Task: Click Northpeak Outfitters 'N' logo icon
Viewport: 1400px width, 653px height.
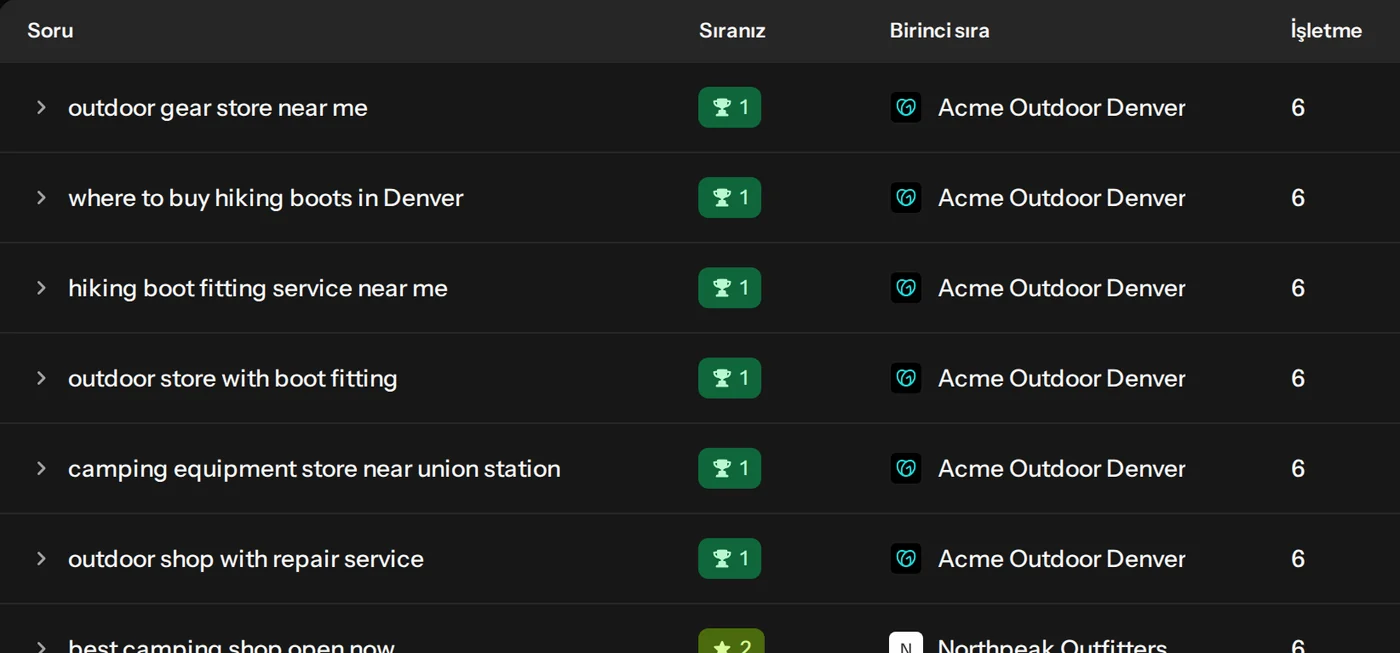Action: tap(905, 642)
